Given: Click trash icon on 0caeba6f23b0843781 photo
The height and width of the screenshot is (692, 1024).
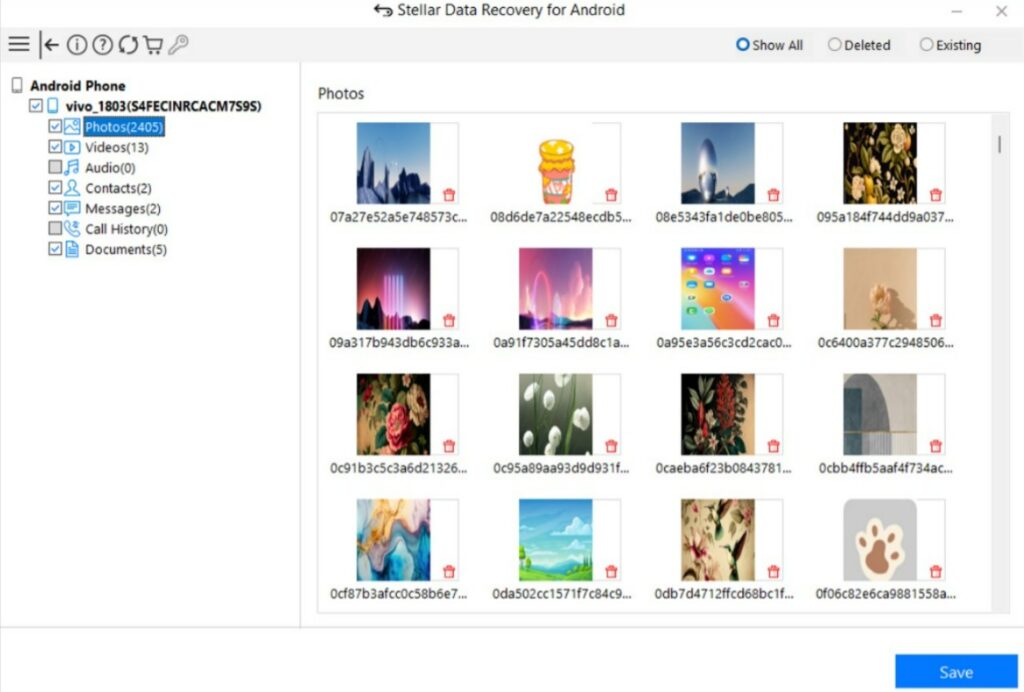Looking at the screenshot, I should pos(774,446).
